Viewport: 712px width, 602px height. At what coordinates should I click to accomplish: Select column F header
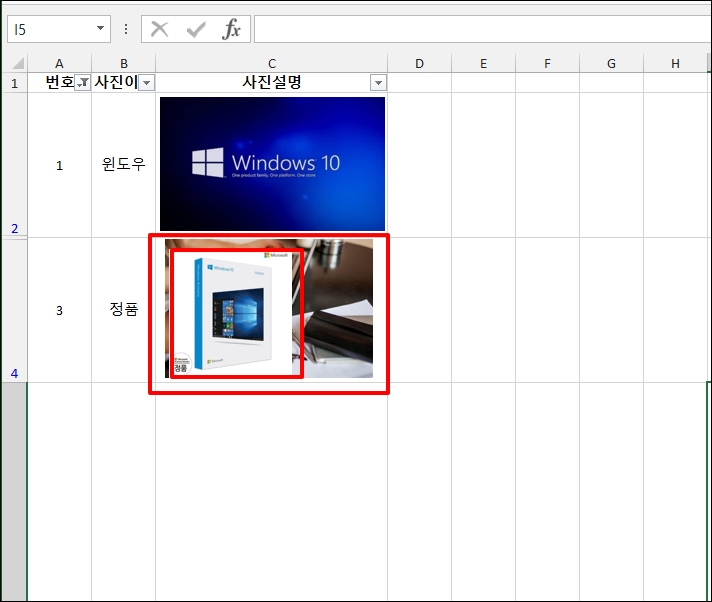548,63
